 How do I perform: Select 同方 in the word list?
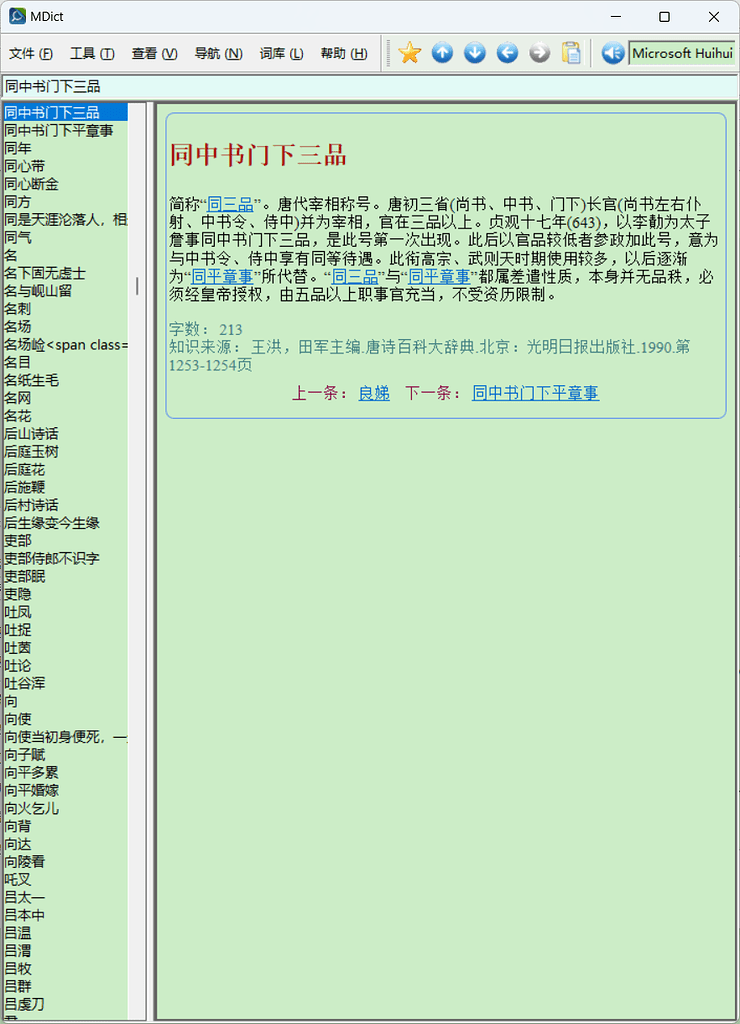[65, 202]
